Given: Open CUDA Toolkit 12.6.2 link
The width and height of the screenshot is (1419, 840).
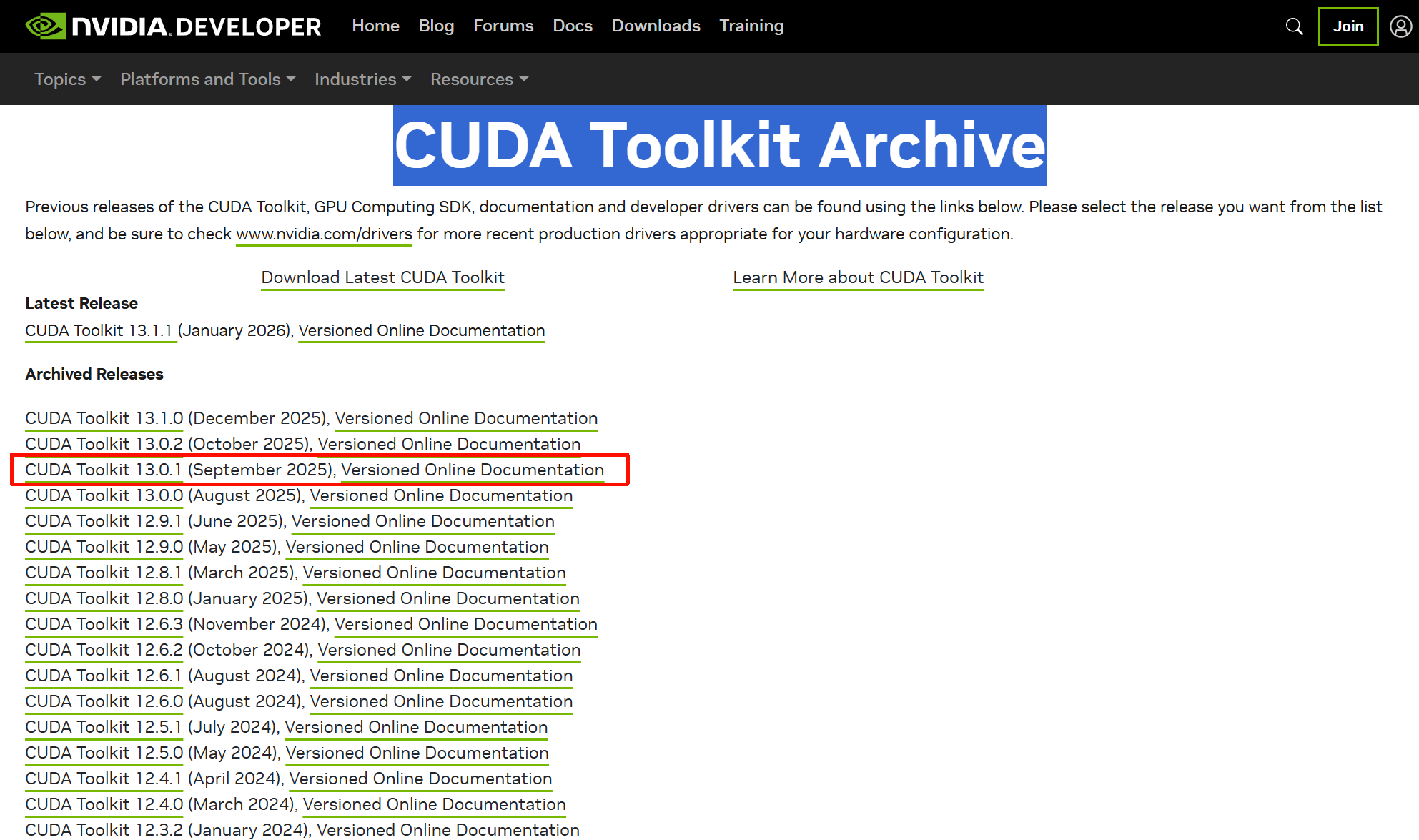Looking at the screenshot, I should pos(104,651).
